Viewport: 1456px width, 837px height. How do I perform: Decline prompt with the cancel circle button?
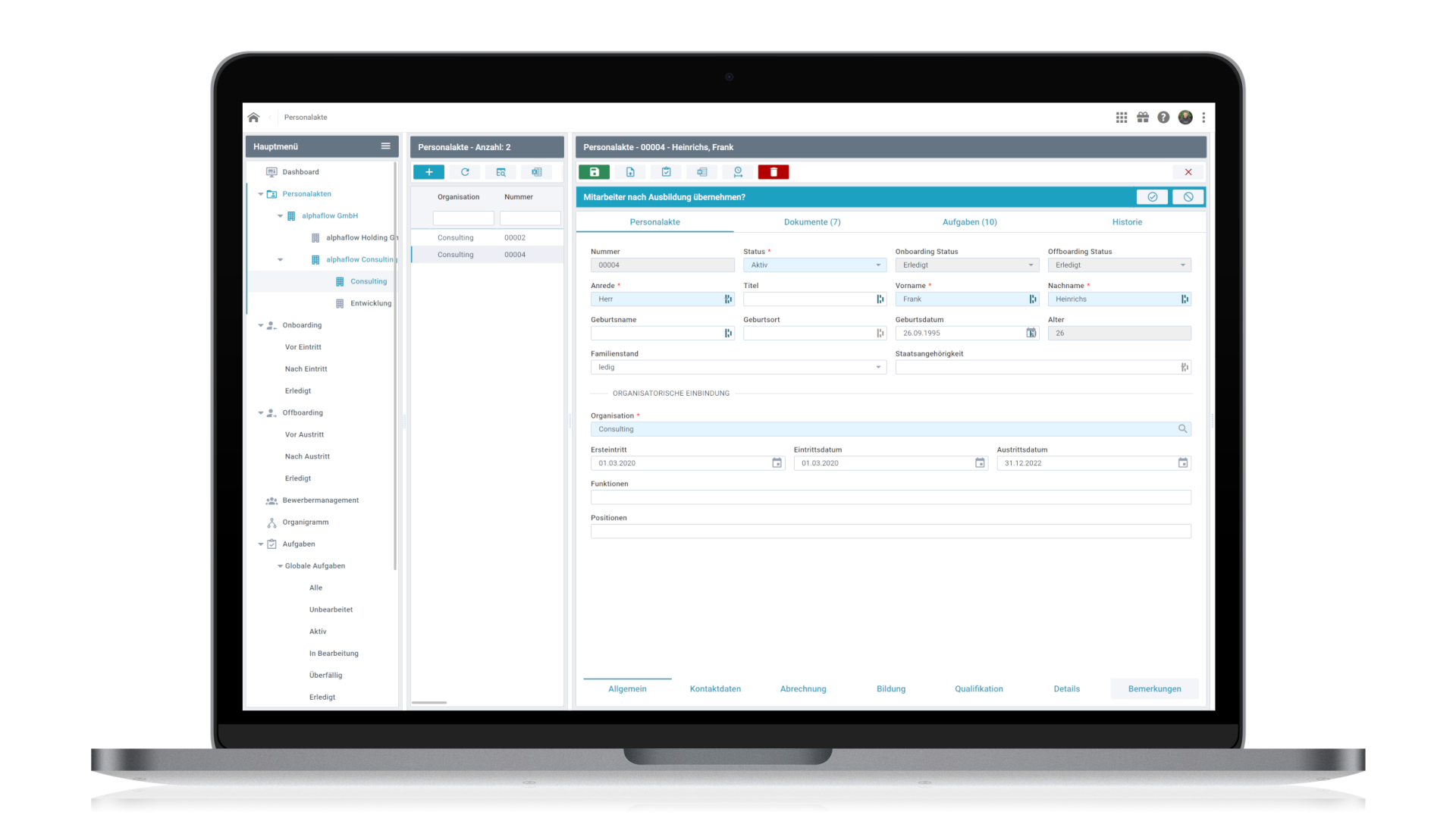1188,197
